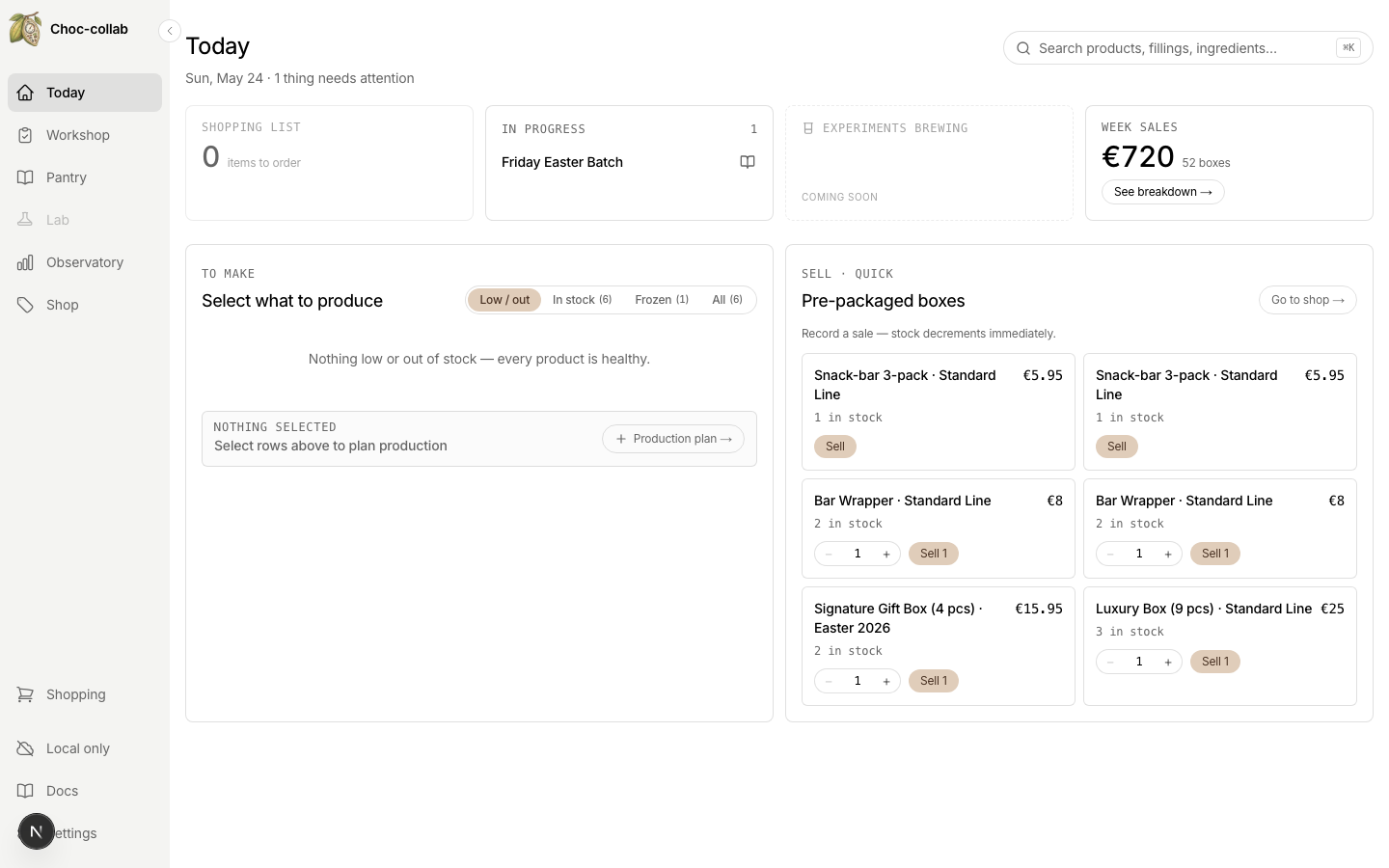Image resolution: width=1389 pixels, height=868 pixels.
Task: Click the Experiments Brewing card icon
Action: tap(808, 128)
